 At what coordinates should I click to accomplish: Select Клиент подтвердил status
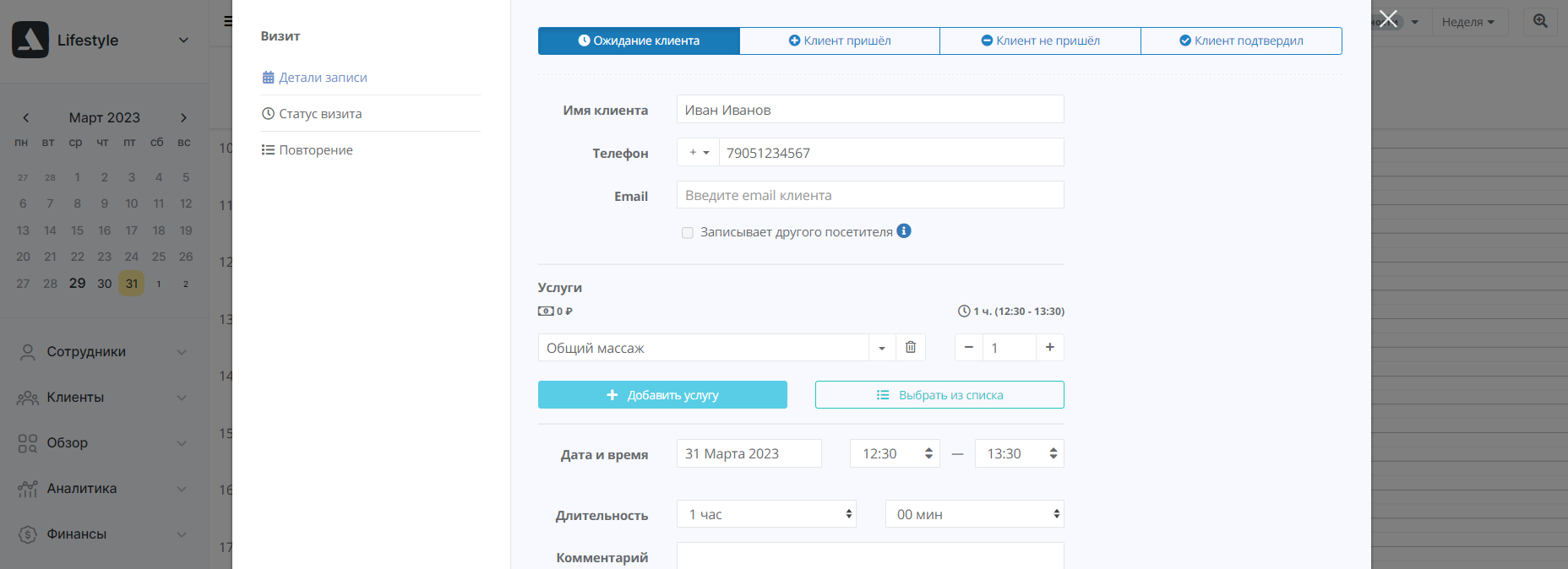tap(1241, 41)
